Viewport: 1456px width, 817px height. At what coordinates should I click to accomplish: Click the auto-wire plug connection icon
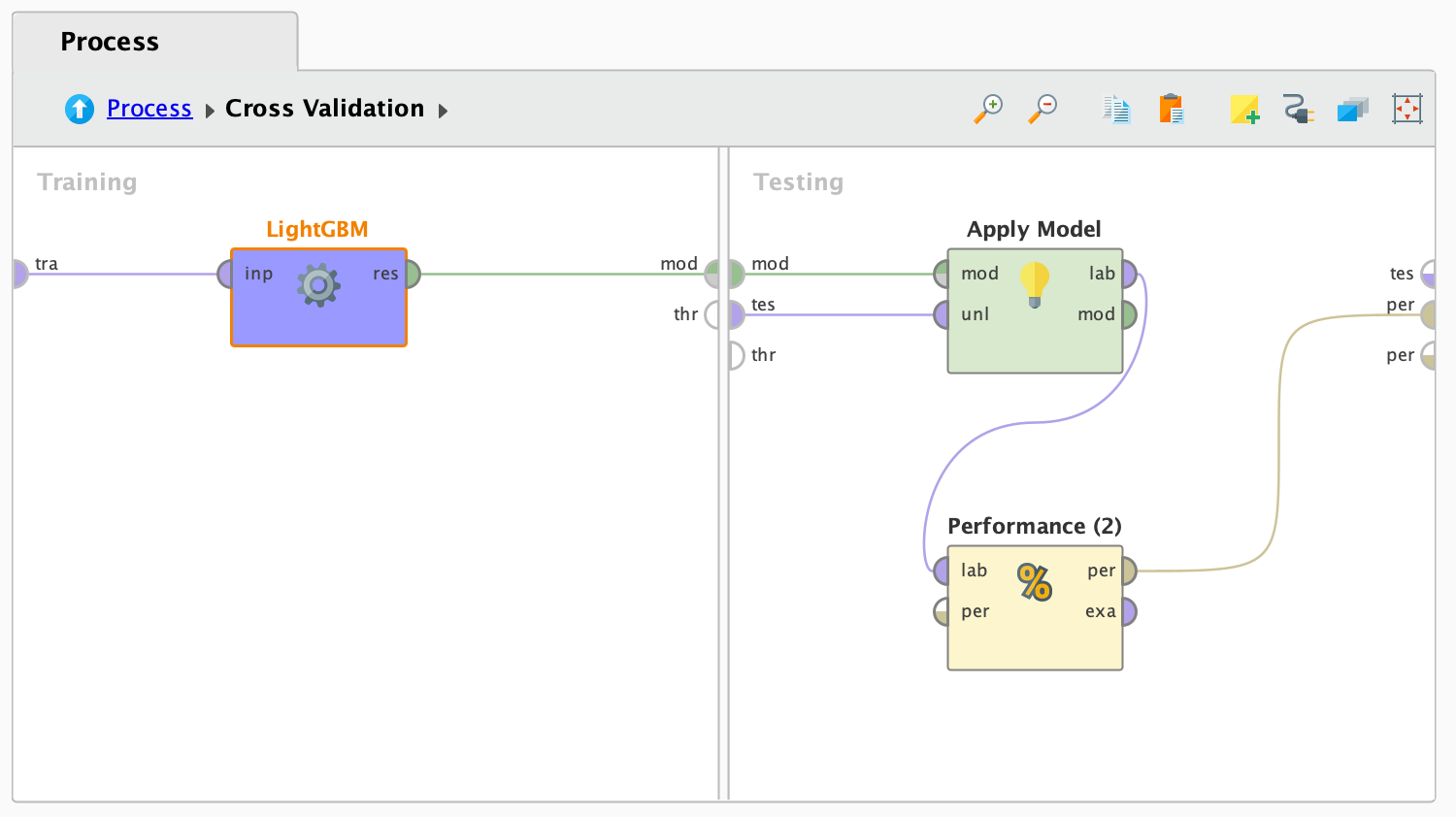click(1298, 109)
